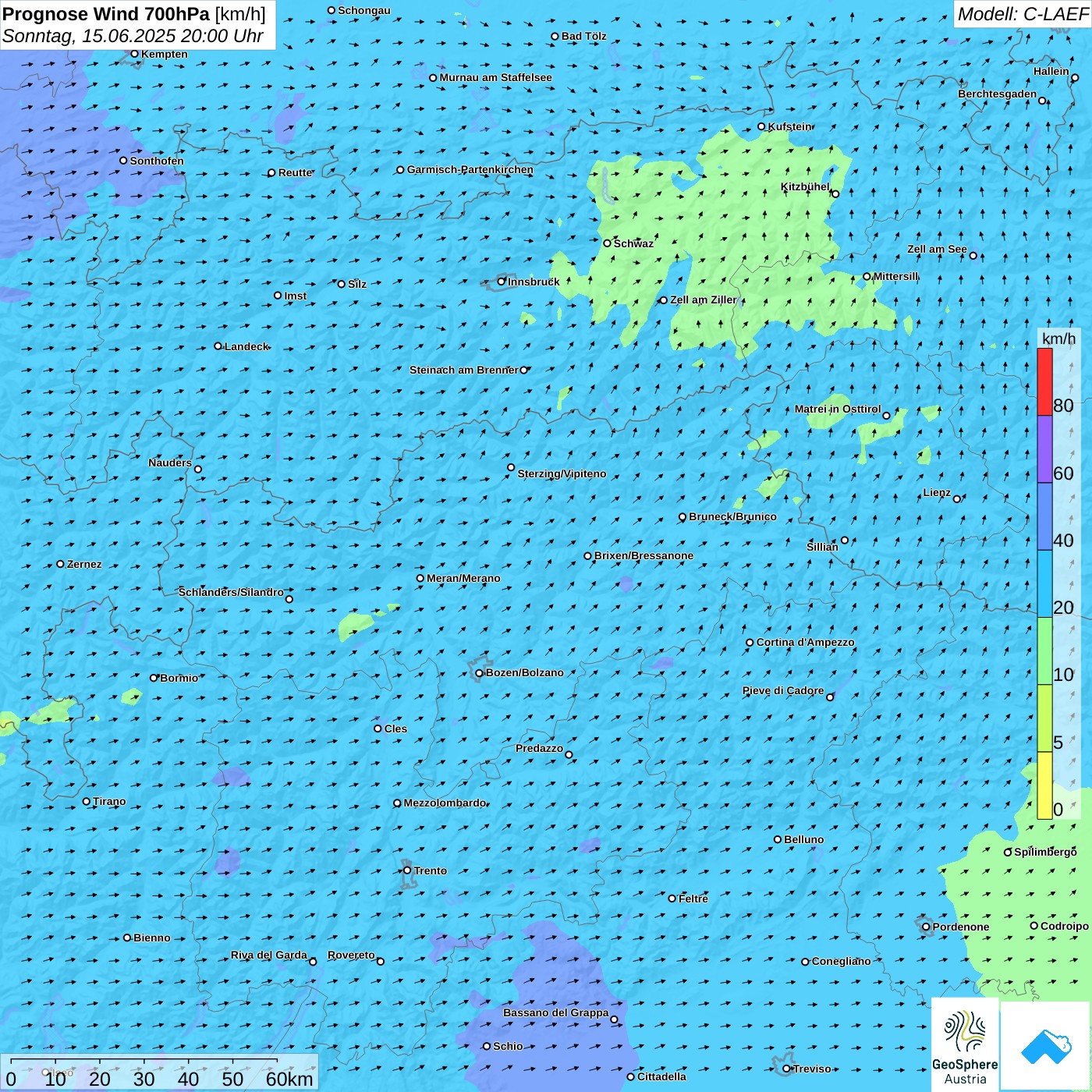Viewport: 1092px width, 1092px height.
Task: Click the 'Mezzolombardo' label
Action: (445, 803)
